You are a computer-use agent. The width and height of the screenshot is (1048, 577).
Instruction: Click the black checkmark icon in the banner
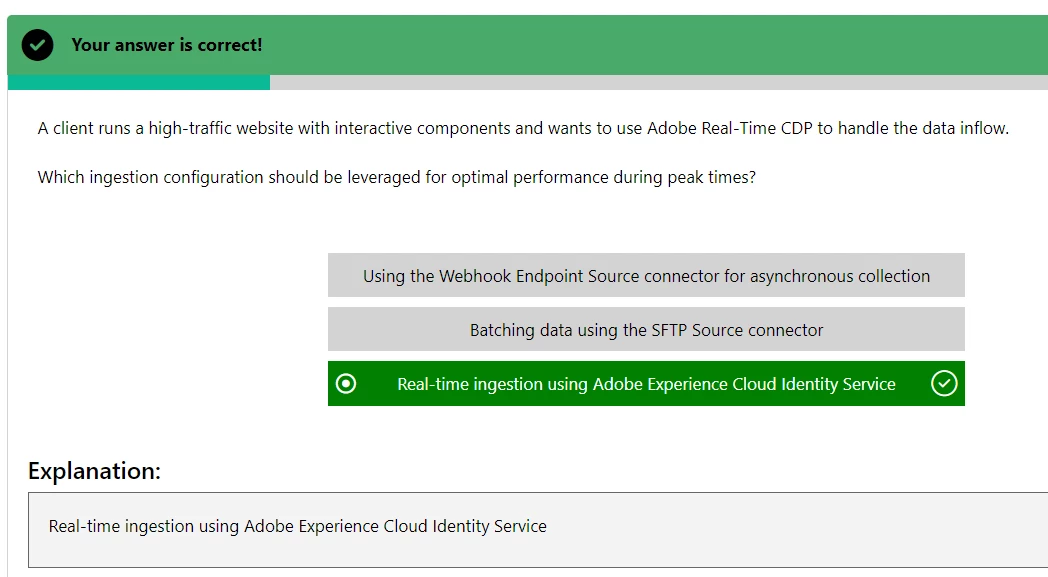click(x=37, y=45)
